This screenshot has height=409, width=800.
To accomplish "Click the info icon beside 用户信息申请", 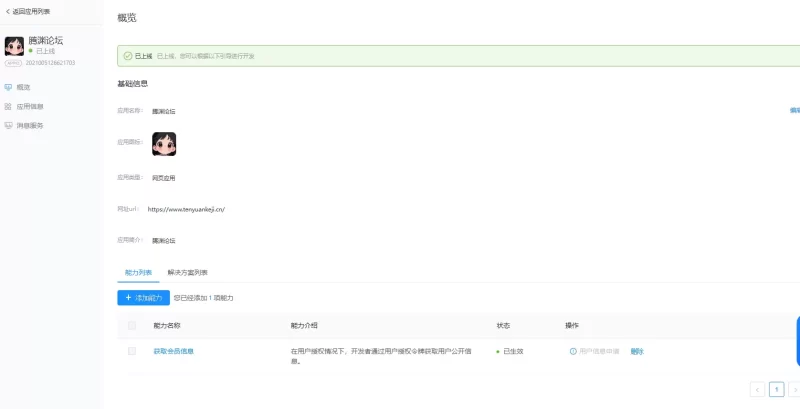I will [x=573, y=351].
